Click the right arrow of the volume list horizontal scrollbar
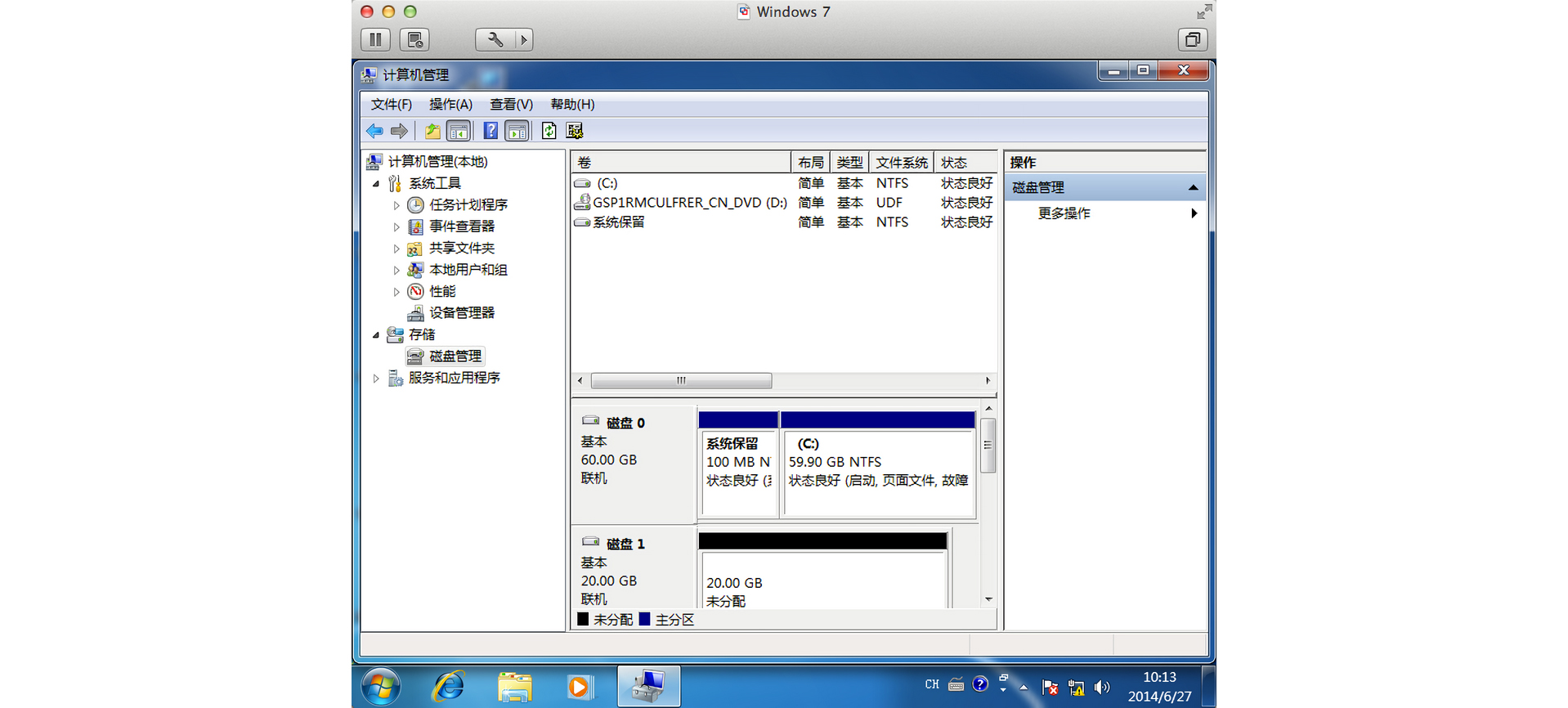The image size is (1568, 708). pos(988,381)
